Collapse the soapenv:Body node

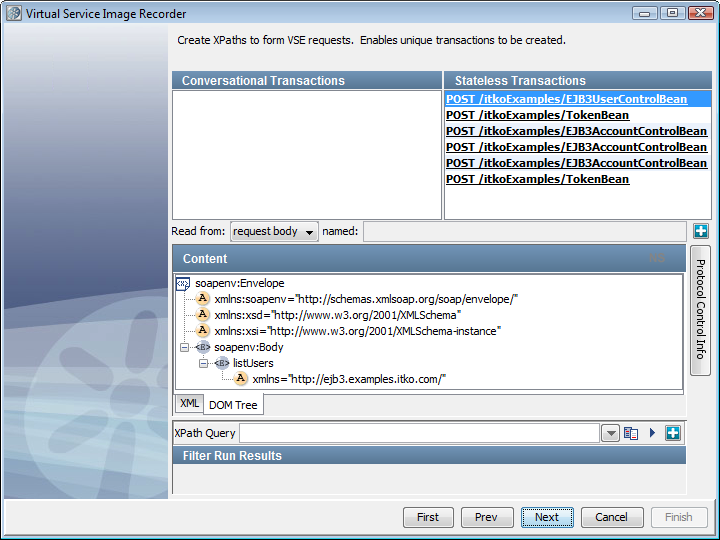(x=184, y=347)
